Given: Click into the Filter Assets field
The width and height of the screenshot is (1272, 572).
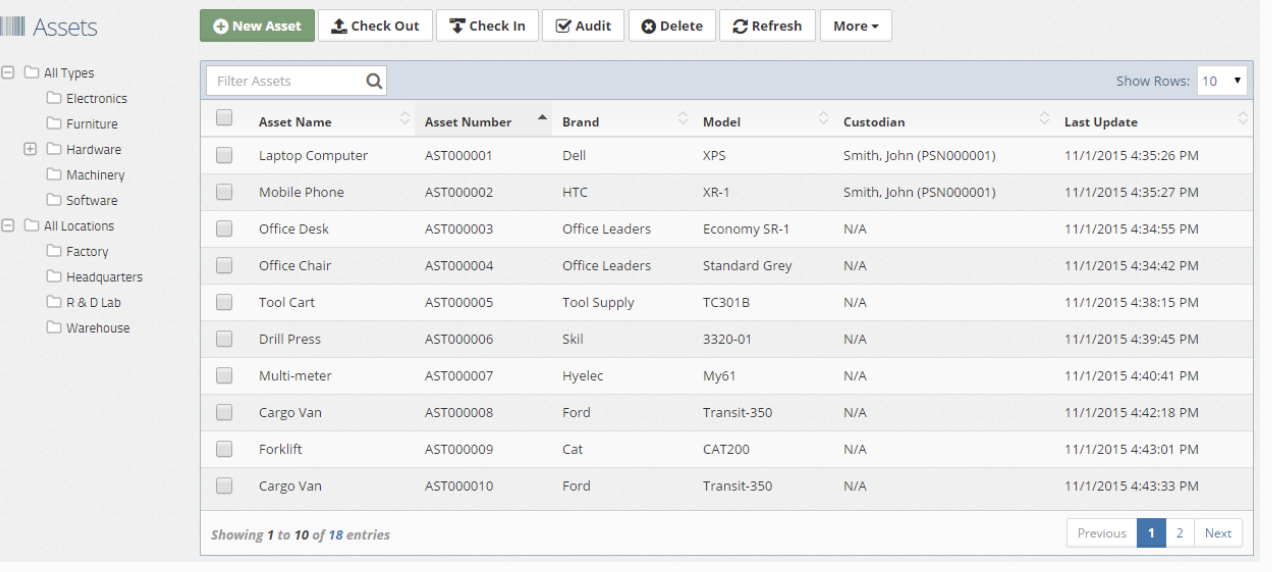Looking at the screenshot, I should click(x=285, y=82).
